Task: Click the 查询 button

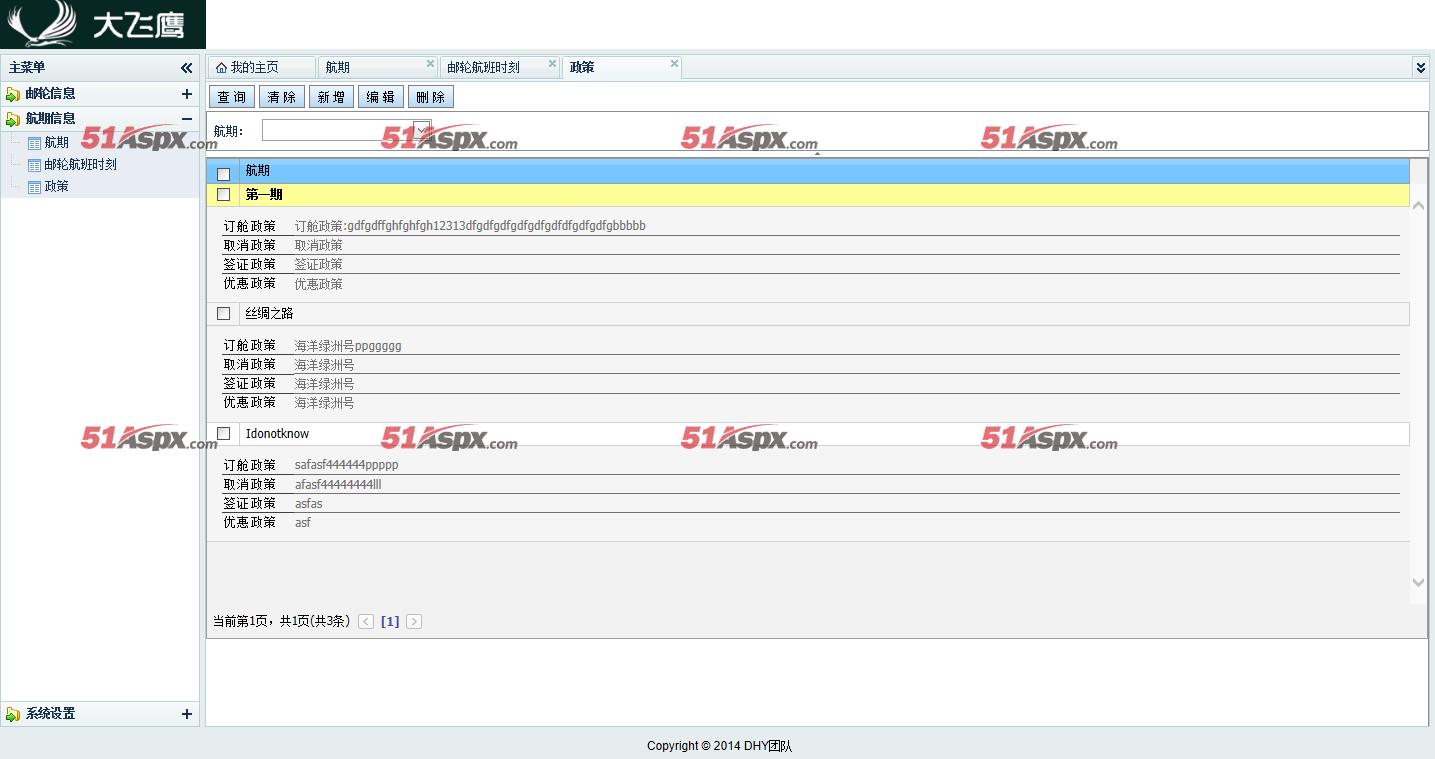Action: point(232,97)
